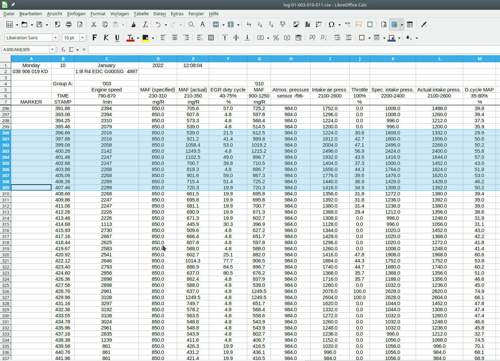Screen dimensions: 500x361
Task: Apply the border color swatch
Action: (x=392, y=38)
